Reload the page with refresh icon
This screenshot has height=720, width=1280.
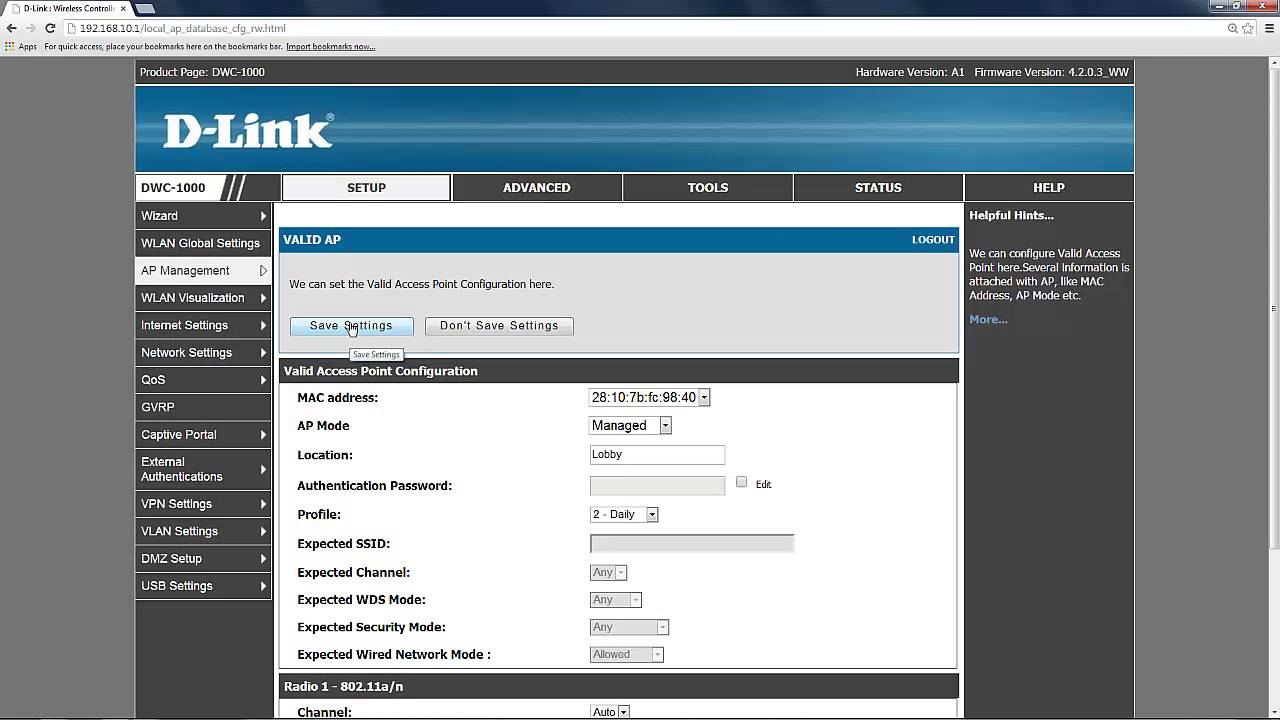(50, 28)
